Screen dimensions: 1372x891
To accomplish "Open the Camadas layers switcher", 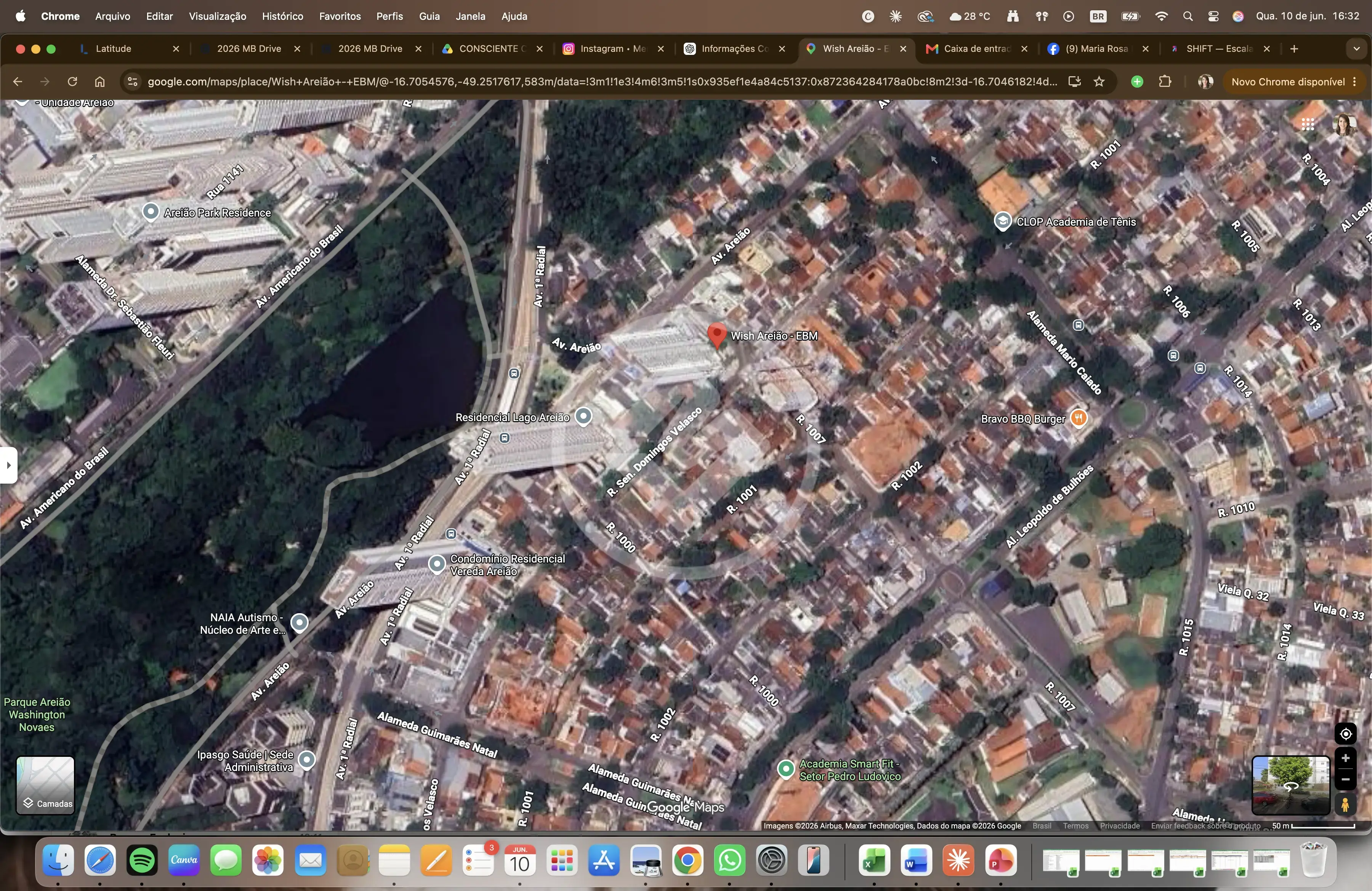I will tap(45, 785).
